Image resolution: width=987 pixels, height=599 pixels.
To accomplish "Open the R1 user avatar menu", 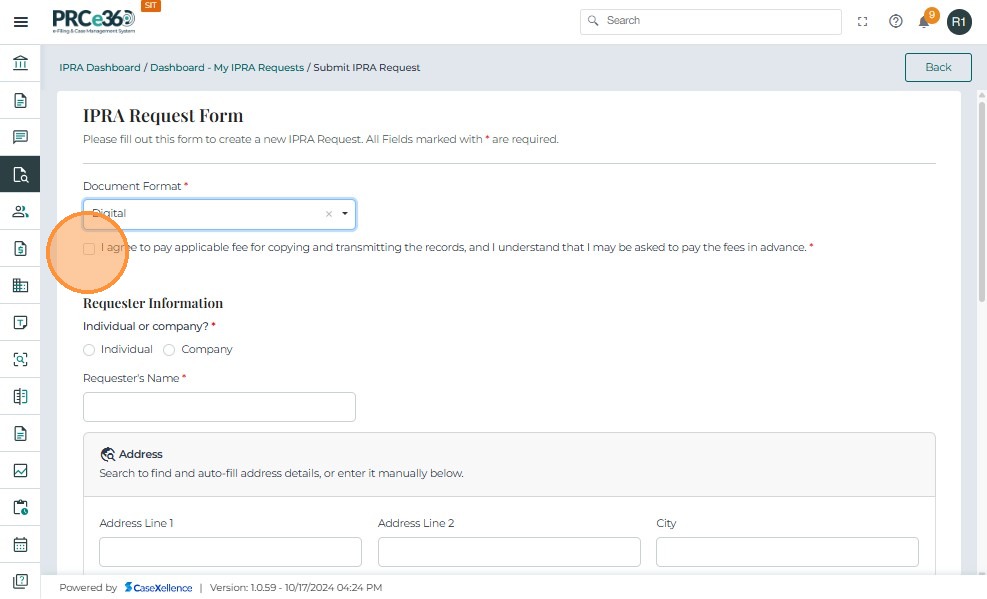I will (x=959, y=22).
